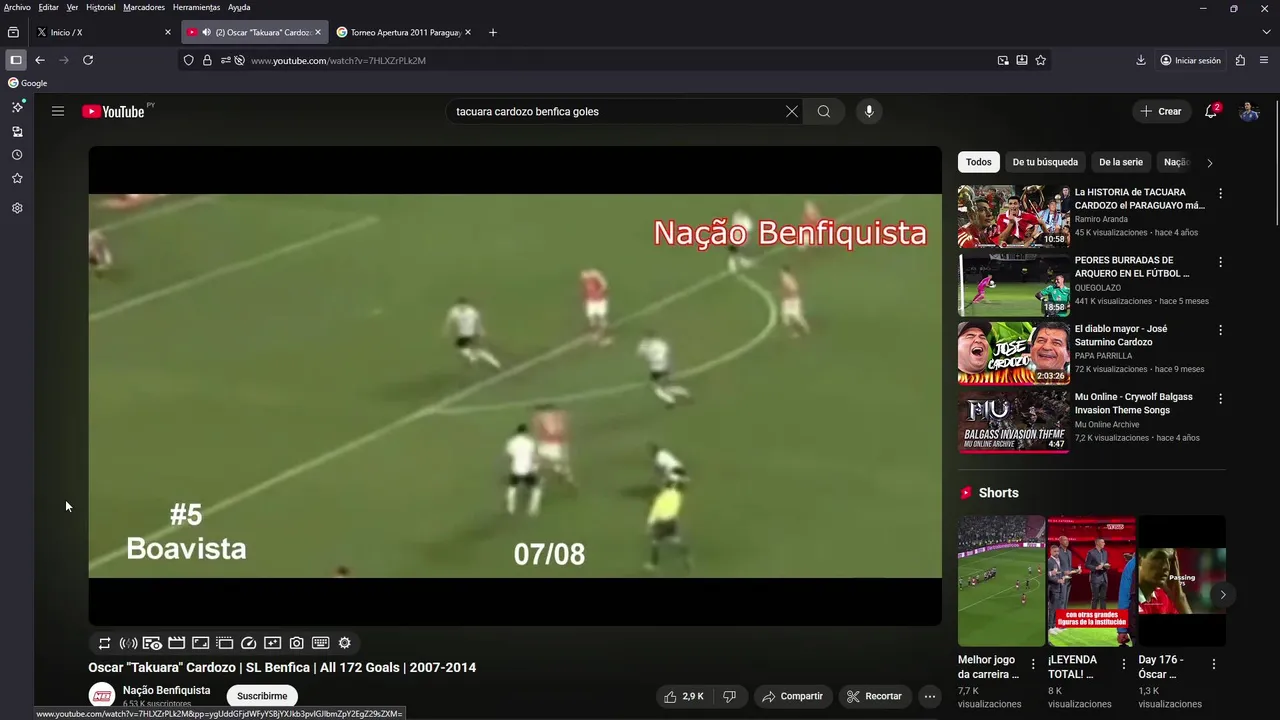Image resolution: width=1280 pixels, height=720 pixels.
Task: Click Suscribirme button
Action: click(x=262, y=696)
